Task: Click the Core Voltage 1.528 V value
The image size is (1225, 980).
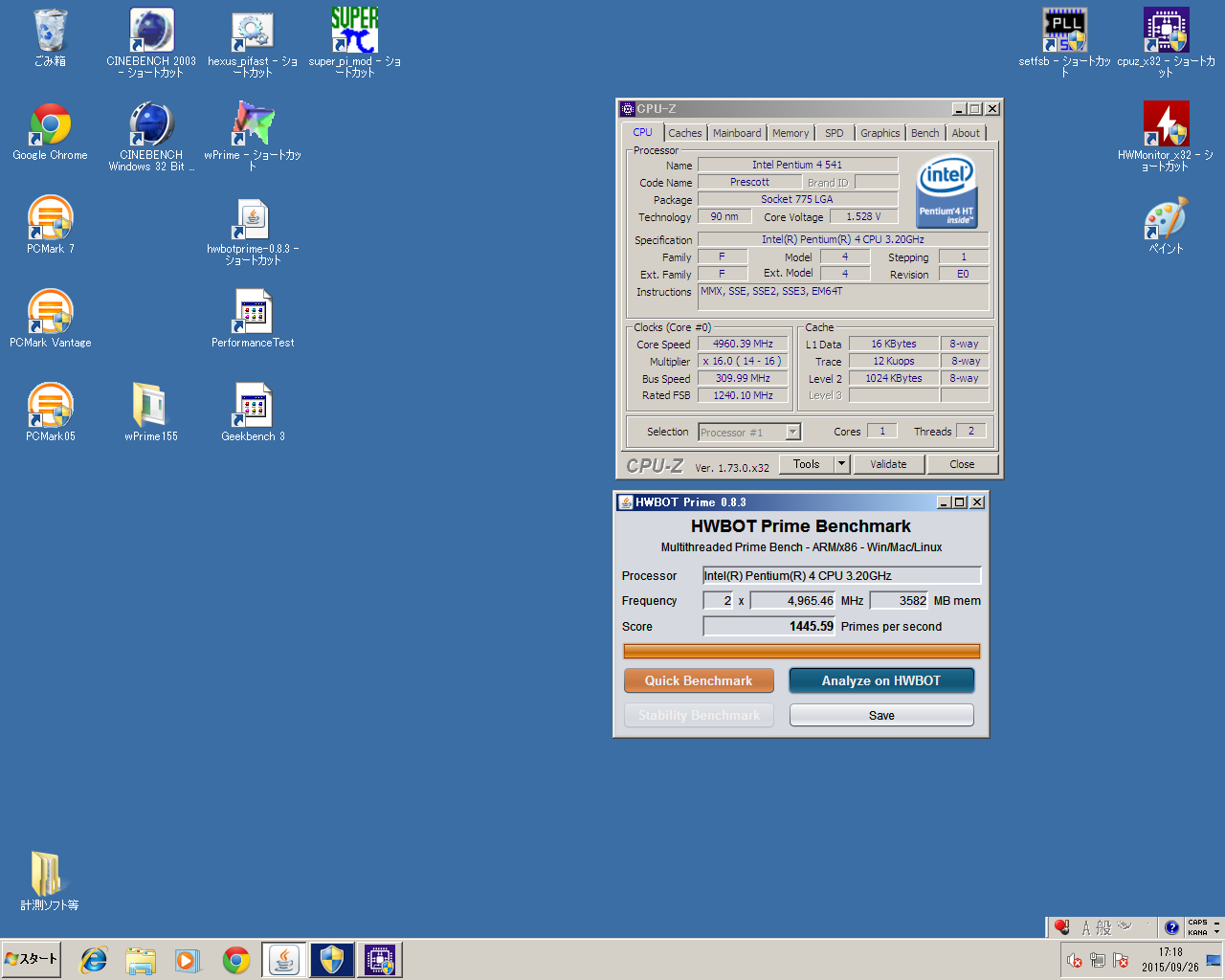Action: click(x=863, y=216)
